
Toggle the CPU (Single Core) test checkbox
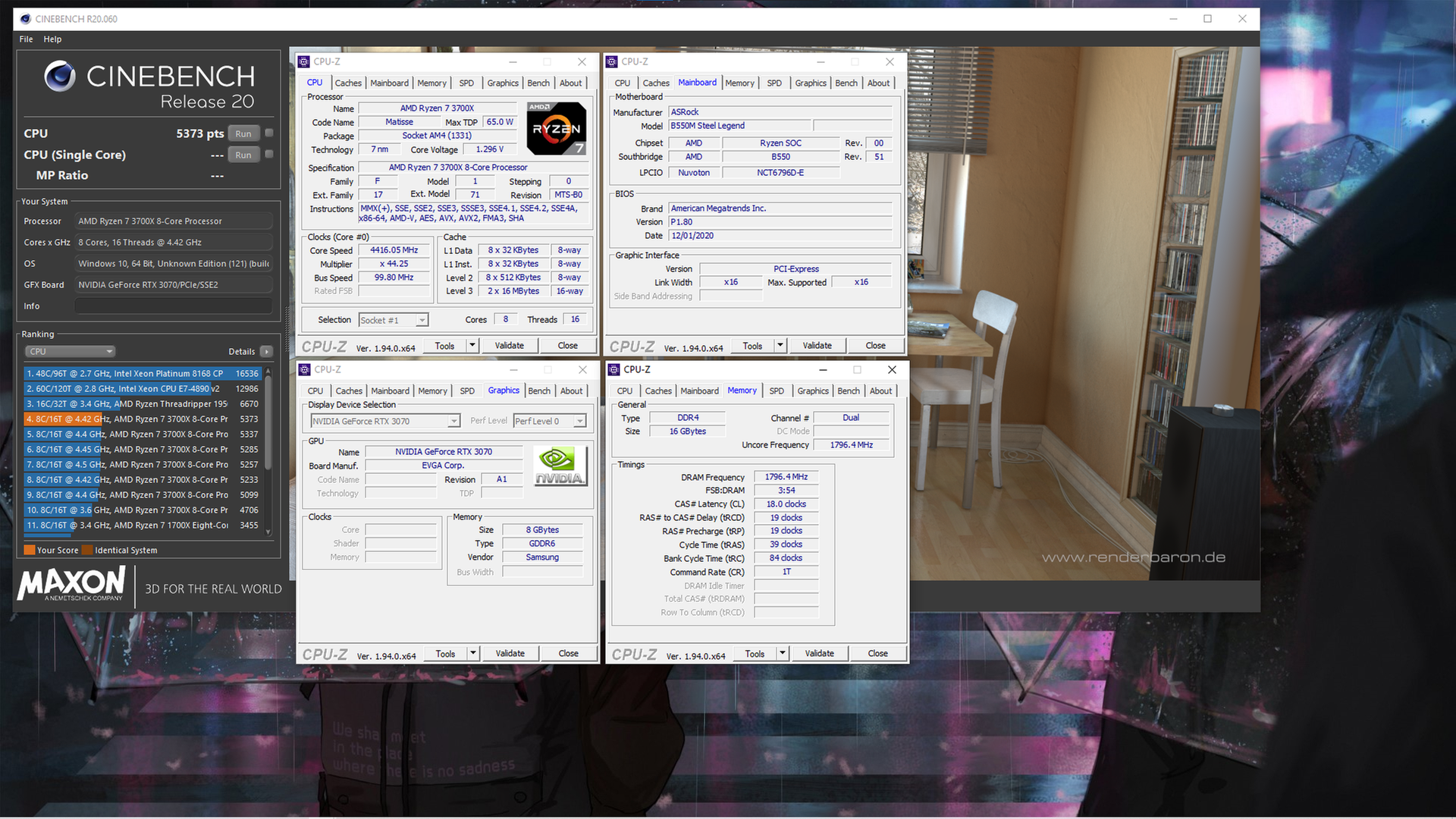pos(269,154)
